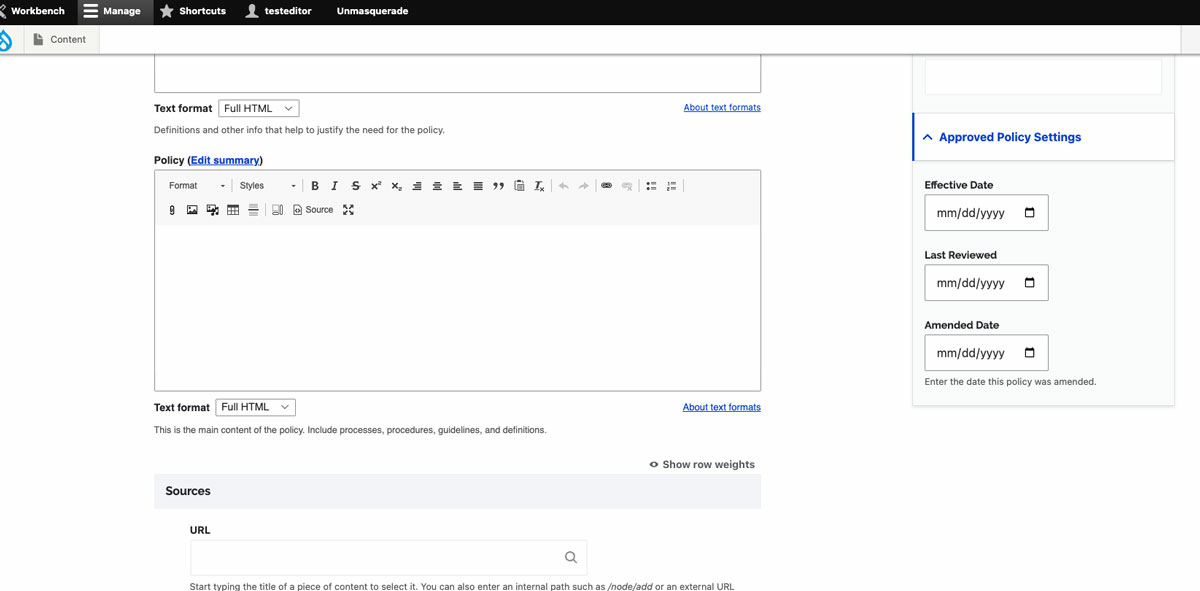This screenshot has height=591, width=1200.
Task: Insert a horizontal line
Action: pyautogui.click(x=253, y=210)
